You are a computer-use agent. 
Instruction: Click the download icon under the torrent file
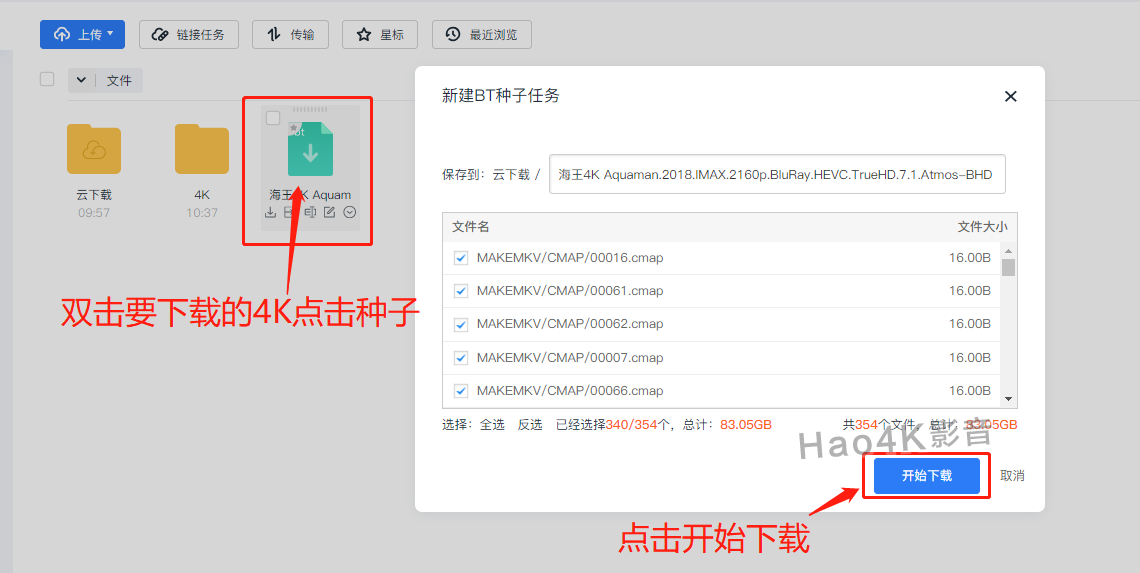point(270,212)
